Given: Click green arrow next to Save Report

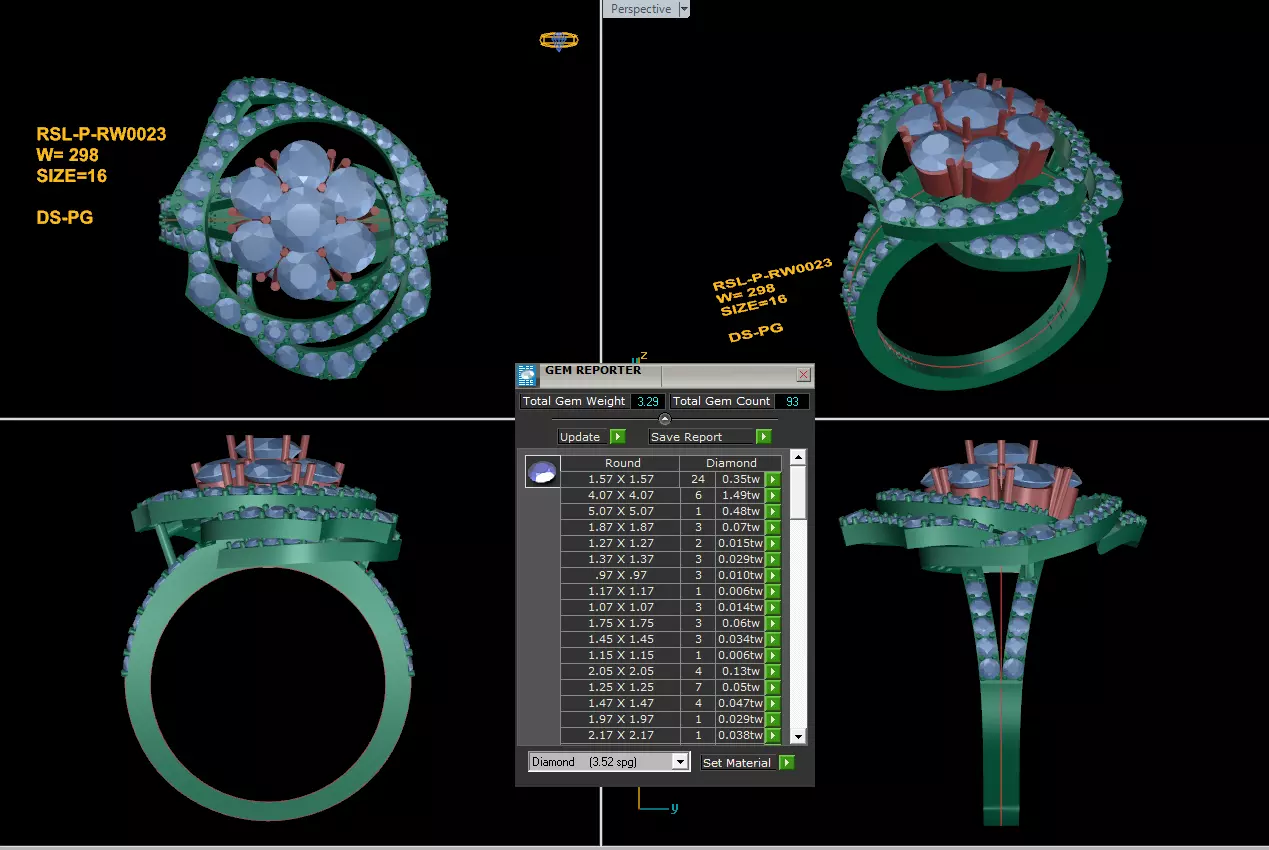Looking at the screenshot, I should (x=764, y=437).
